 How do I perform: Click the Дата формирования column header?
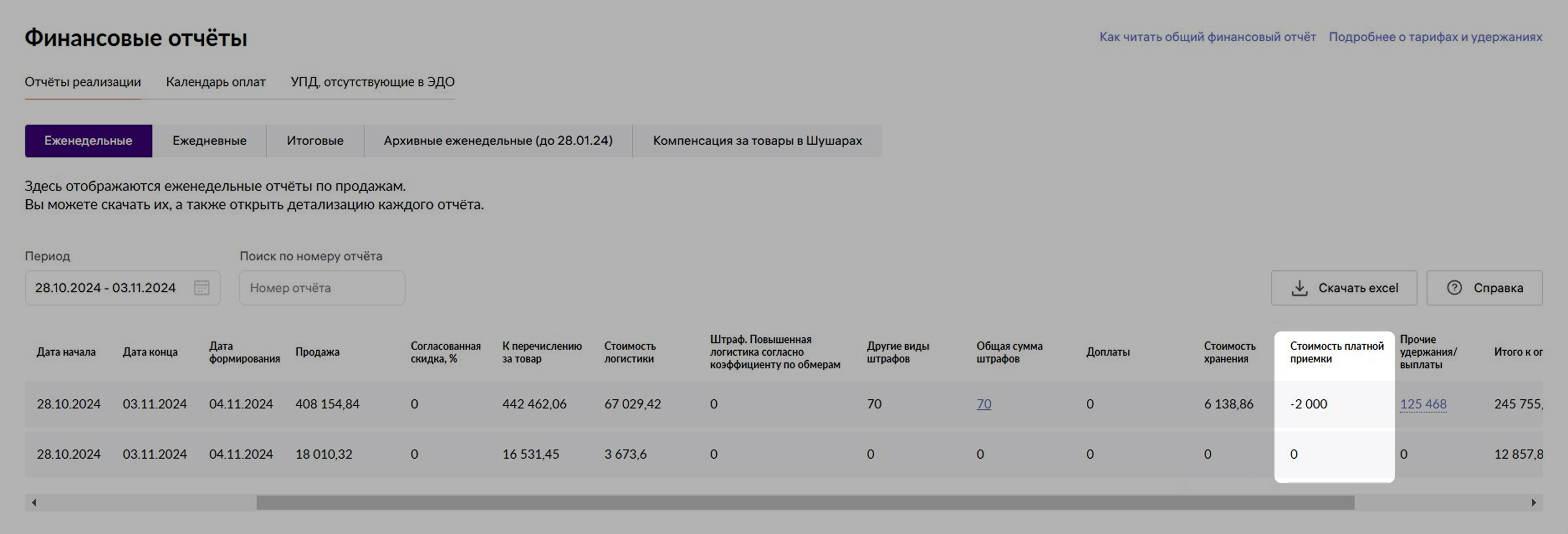(244, 352)
